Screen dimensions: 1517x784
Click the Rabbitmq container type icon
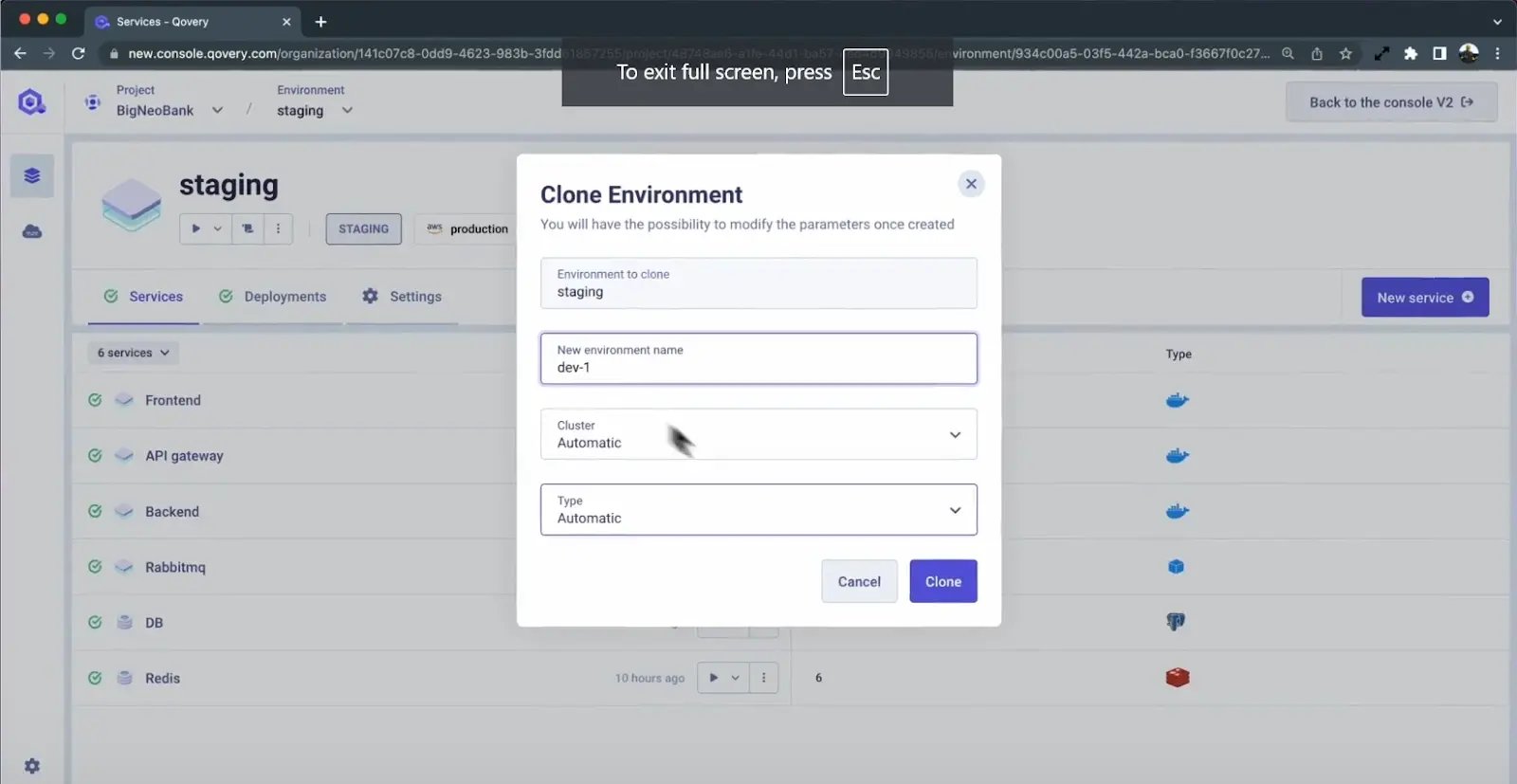click(x=1177, y=567)
